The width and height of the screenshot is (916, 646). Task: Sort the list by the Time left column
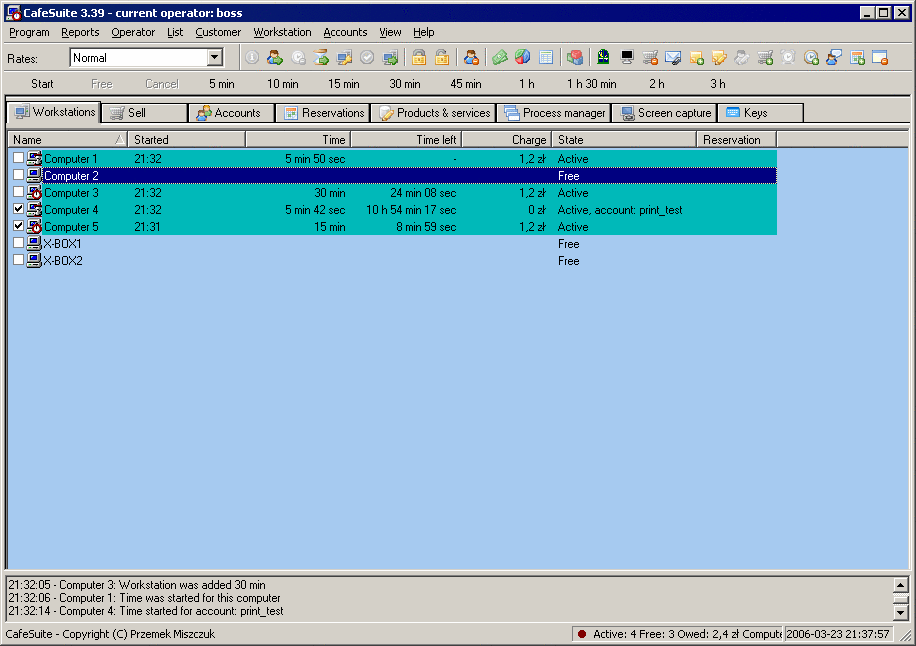tap(406, 140)
